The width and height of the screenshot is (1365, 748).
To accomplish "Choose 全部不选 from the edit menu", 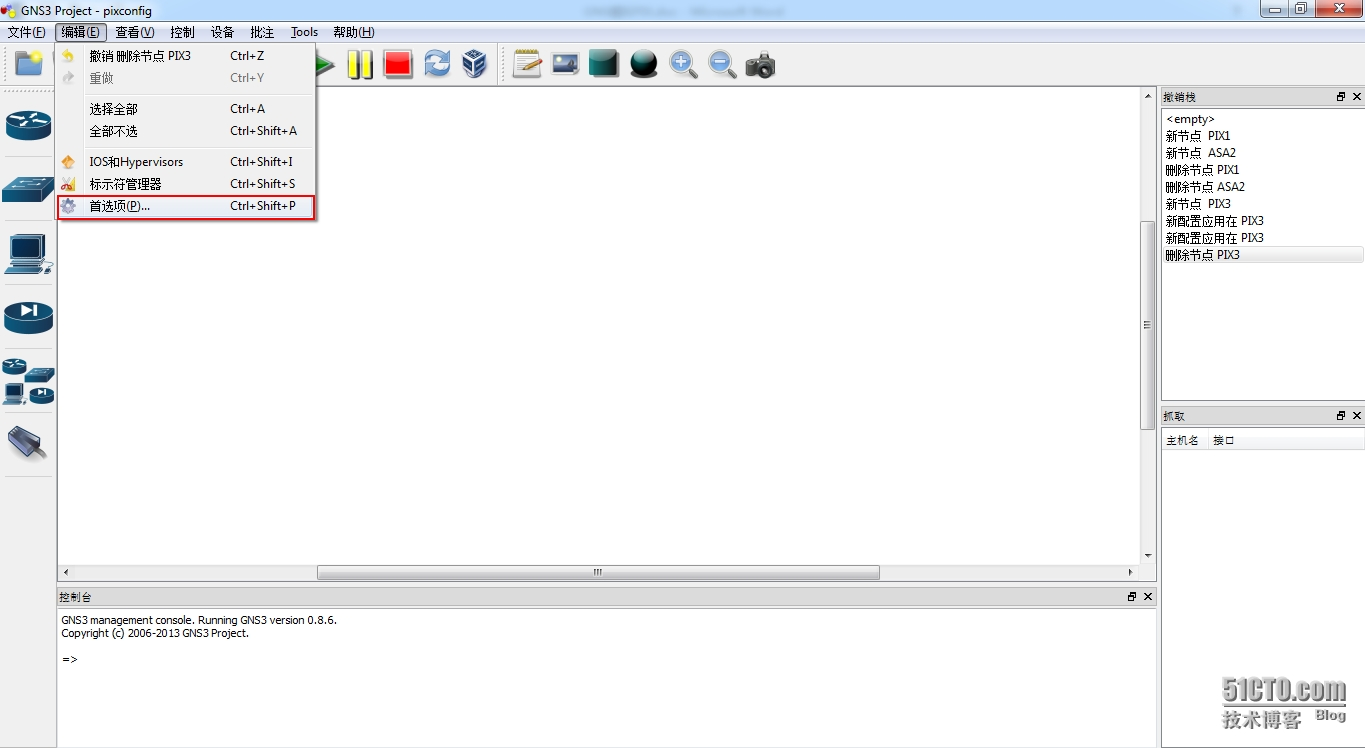I will pyautogui.click(x=186, y=131).
